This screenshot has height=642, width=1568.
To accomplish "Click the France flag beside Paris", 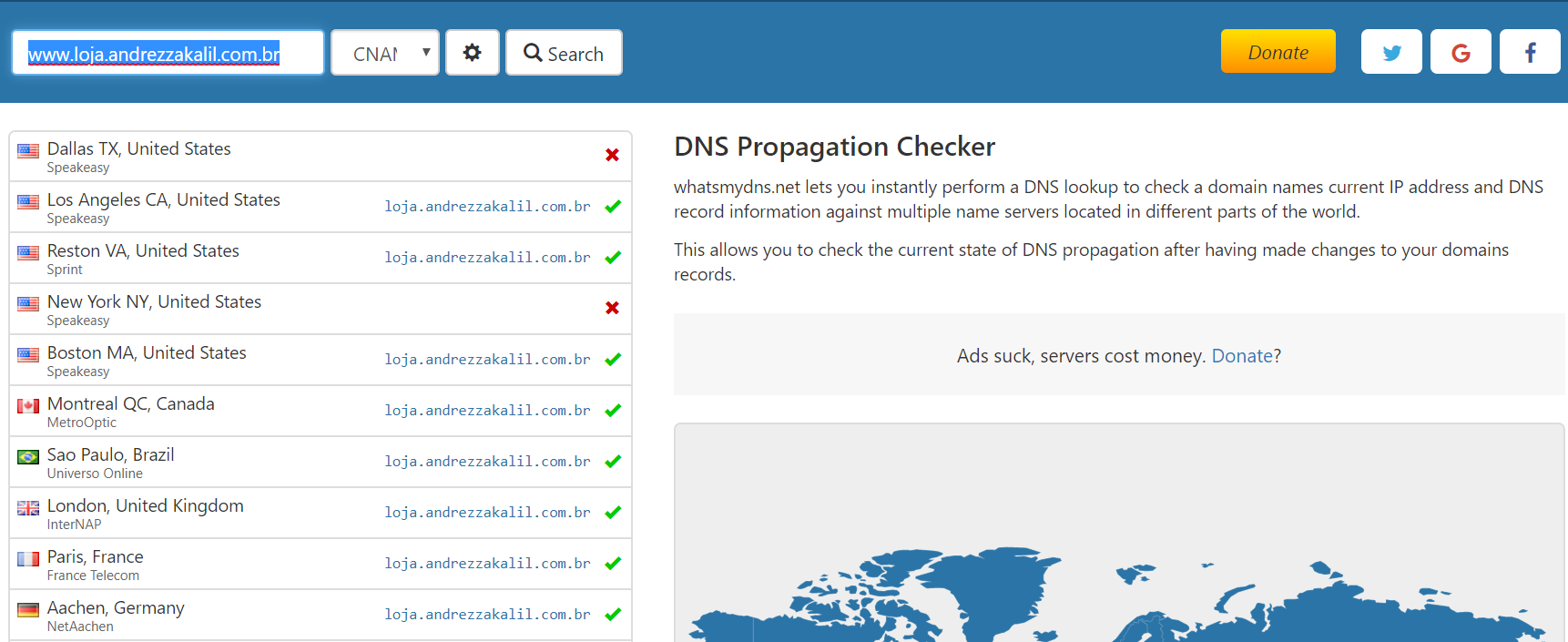I will [28, 558].
